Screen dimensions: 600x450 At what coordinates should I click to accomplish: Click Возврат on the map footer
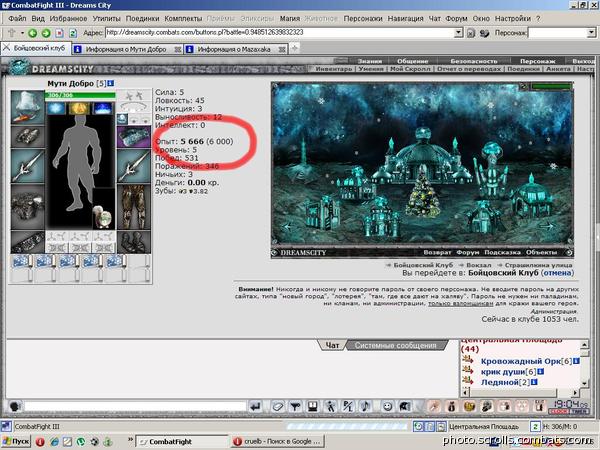pyautogui.click(x=437, y=253)
